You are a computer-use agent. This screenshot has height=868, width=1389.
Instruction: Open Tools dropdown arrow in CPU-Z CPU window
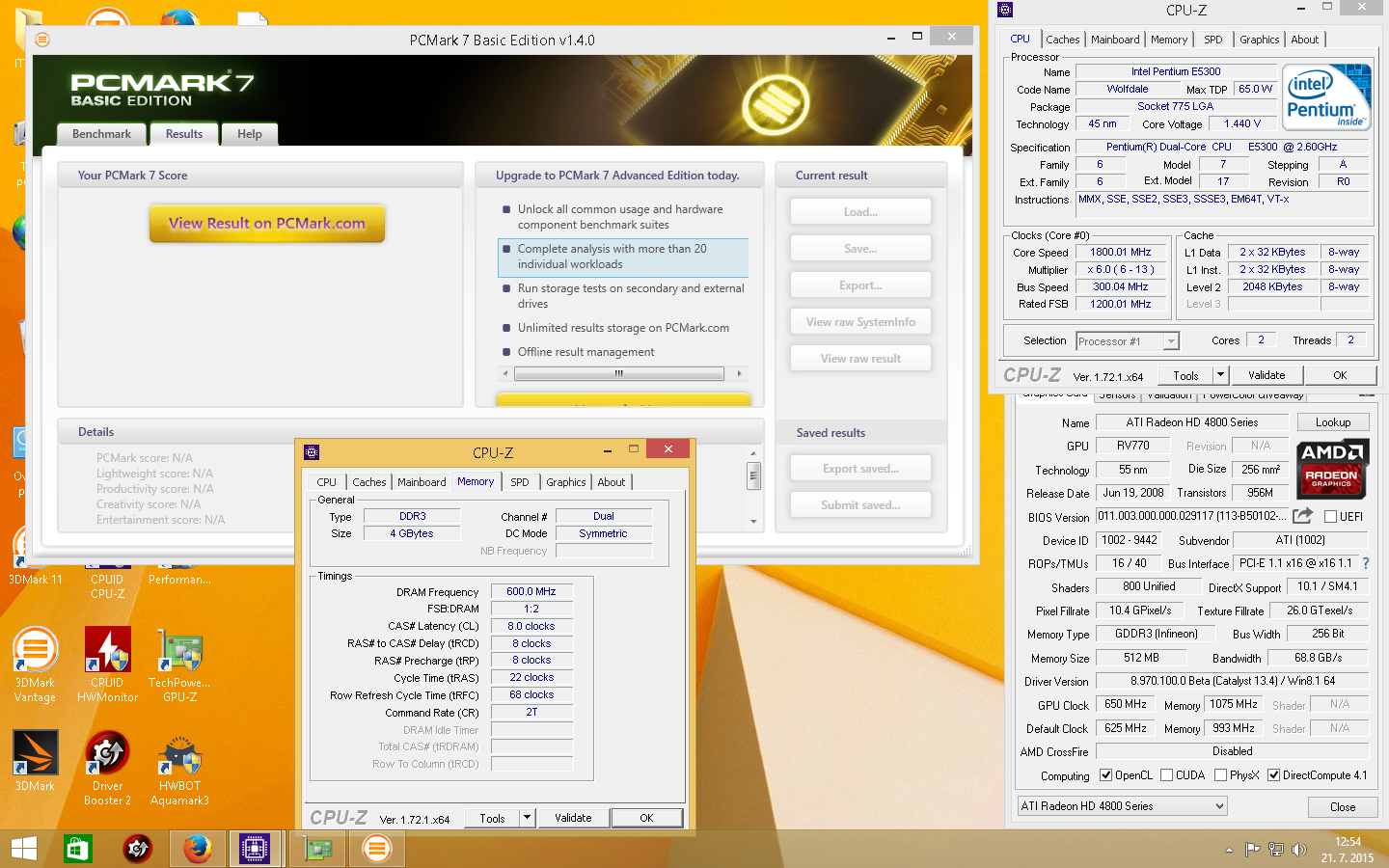(1220, 375)
